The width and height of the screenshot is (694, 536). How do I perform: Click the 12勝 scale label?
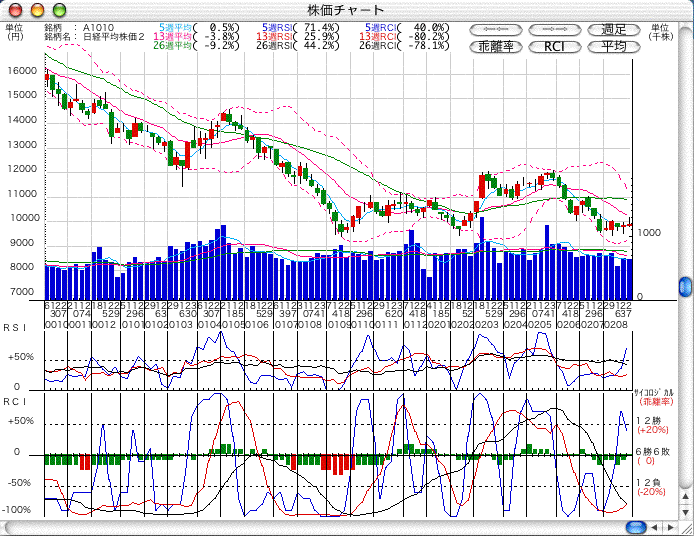pos(648,420)
